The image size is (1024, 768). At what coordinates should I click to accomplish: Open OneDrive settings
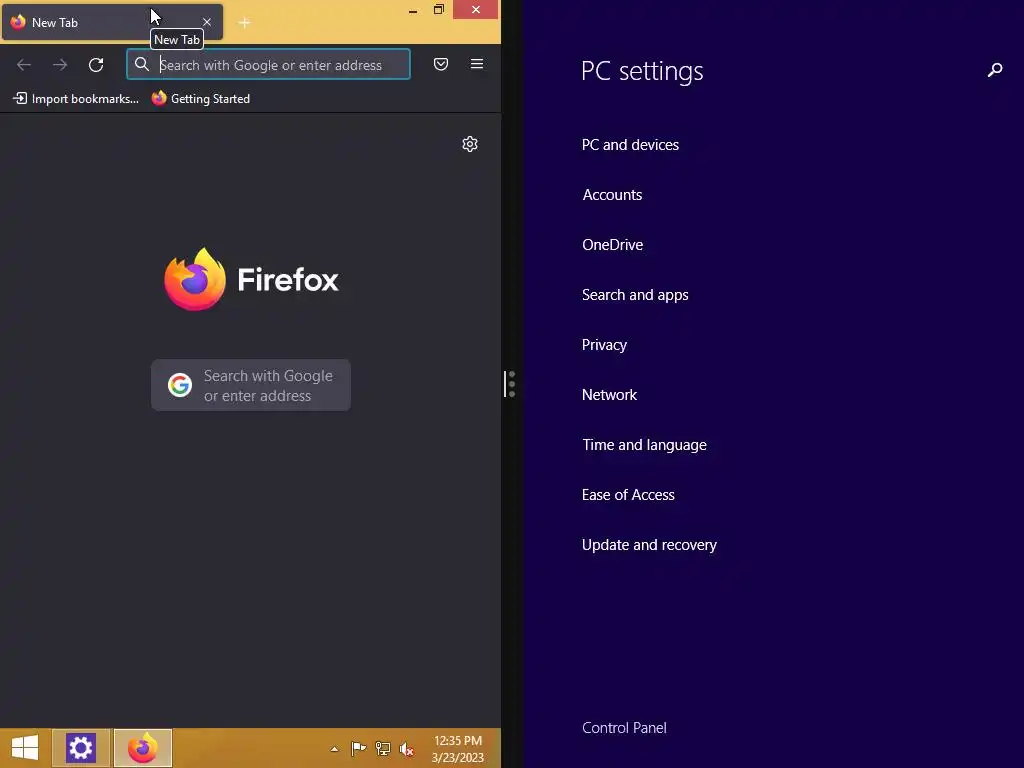pos(612,245)
